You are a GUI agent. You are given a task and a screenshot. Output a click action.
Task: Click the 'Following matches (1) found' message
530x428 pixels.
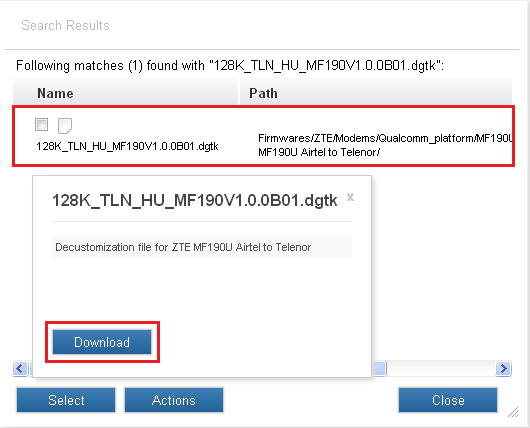pyautogui.click(x=230, y=65)
